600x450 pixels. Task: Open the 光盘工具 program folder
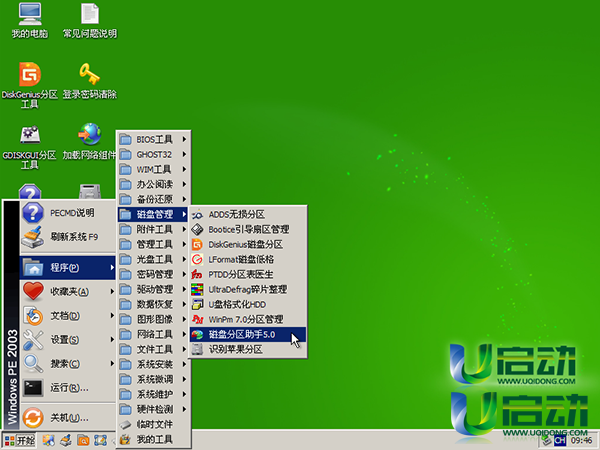click(x=153, y=259)
